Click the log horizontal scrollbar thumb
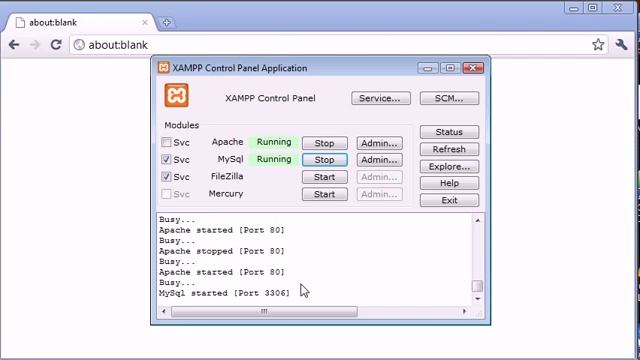Screen dimensions: 640x360 point(264,311)
